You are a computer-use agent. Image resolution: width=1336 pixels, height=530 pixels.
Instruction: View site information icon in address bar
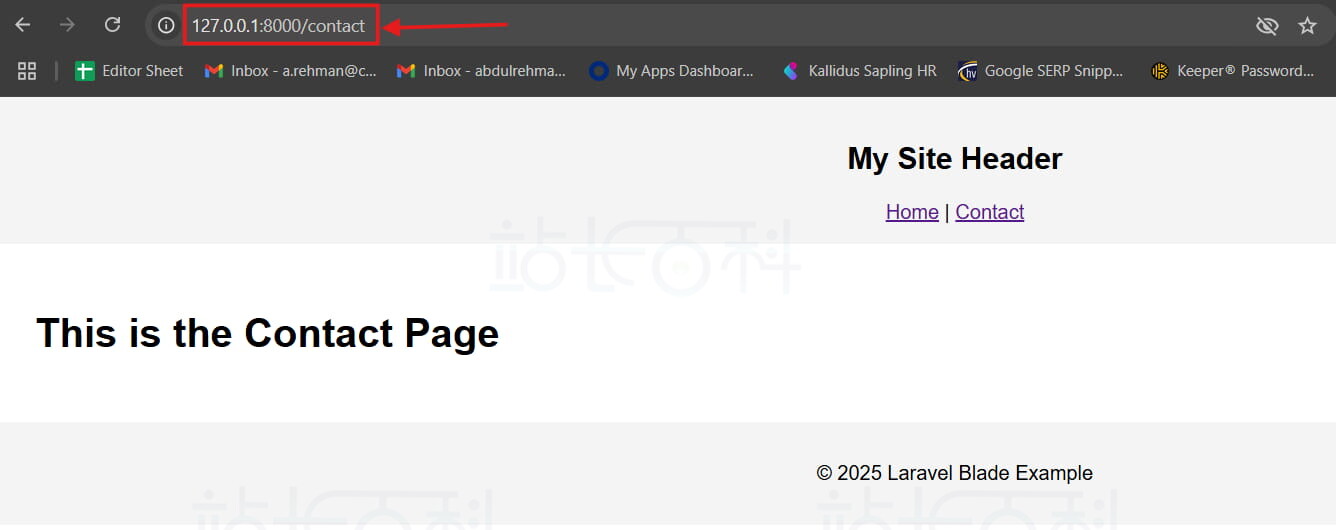point(166,26)
